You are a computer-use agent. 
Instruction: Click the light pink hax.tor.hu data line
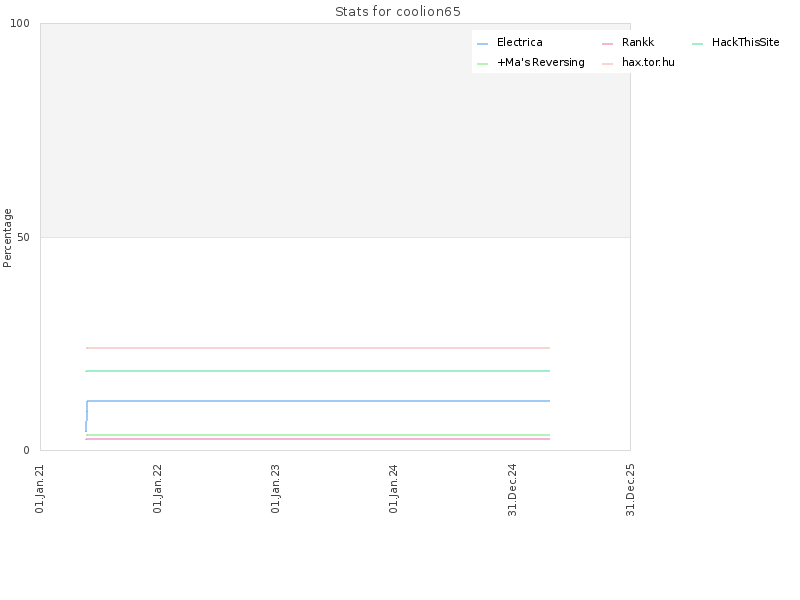(x=318, y=348)
